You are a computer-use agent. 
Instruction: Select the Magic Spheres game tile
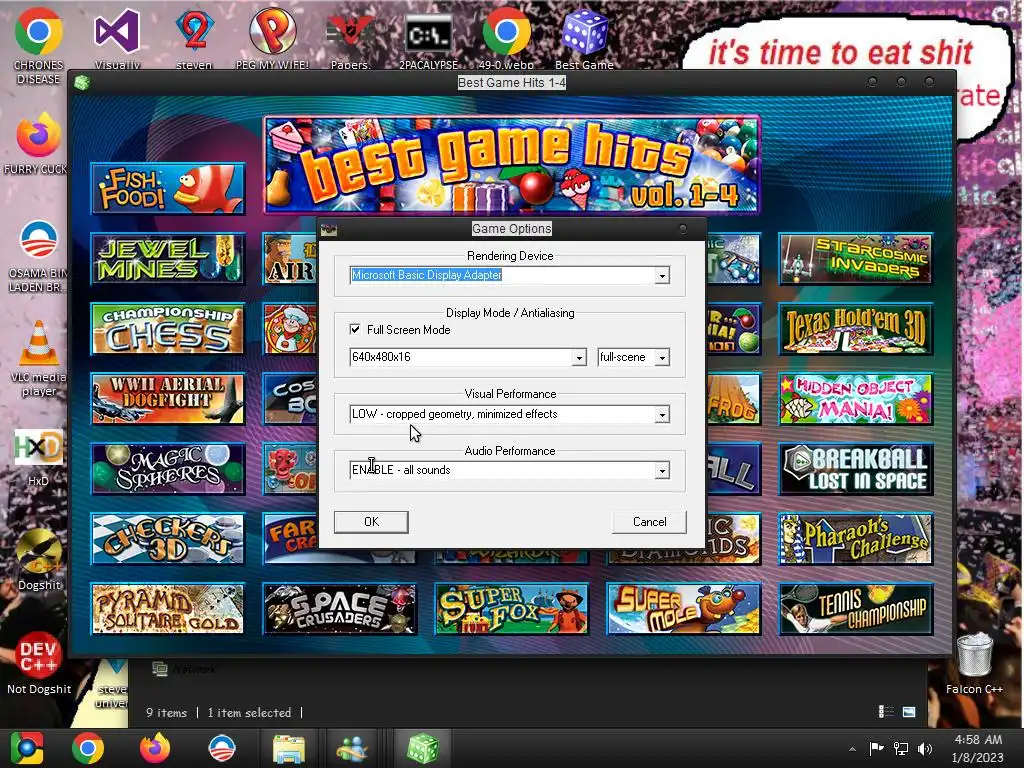[168, 469]
